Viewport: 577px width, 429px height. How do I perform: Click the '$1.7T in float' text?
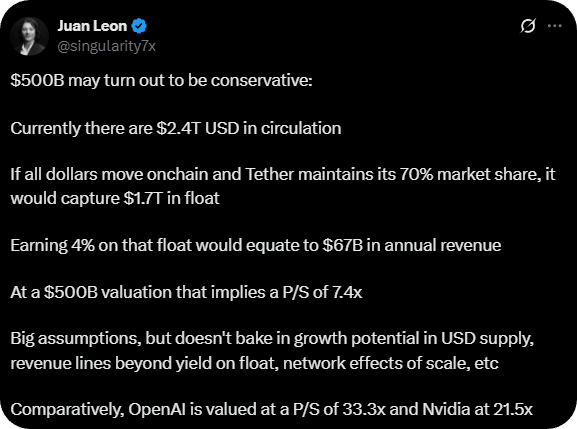point(171,198)
